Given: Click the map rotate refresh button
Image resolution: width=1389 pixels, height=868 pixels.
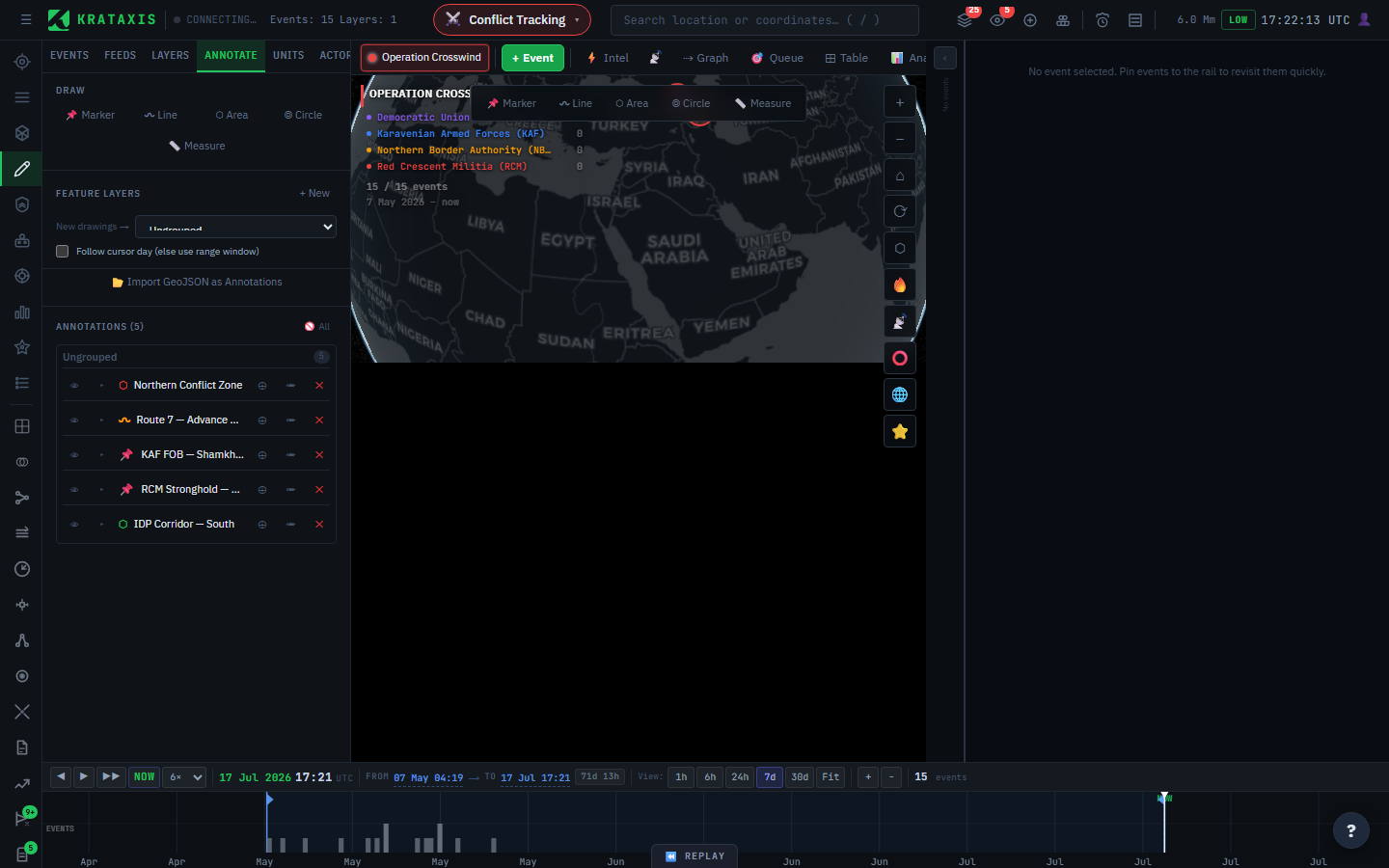Looking at the screenshot, I should (900, 212).
